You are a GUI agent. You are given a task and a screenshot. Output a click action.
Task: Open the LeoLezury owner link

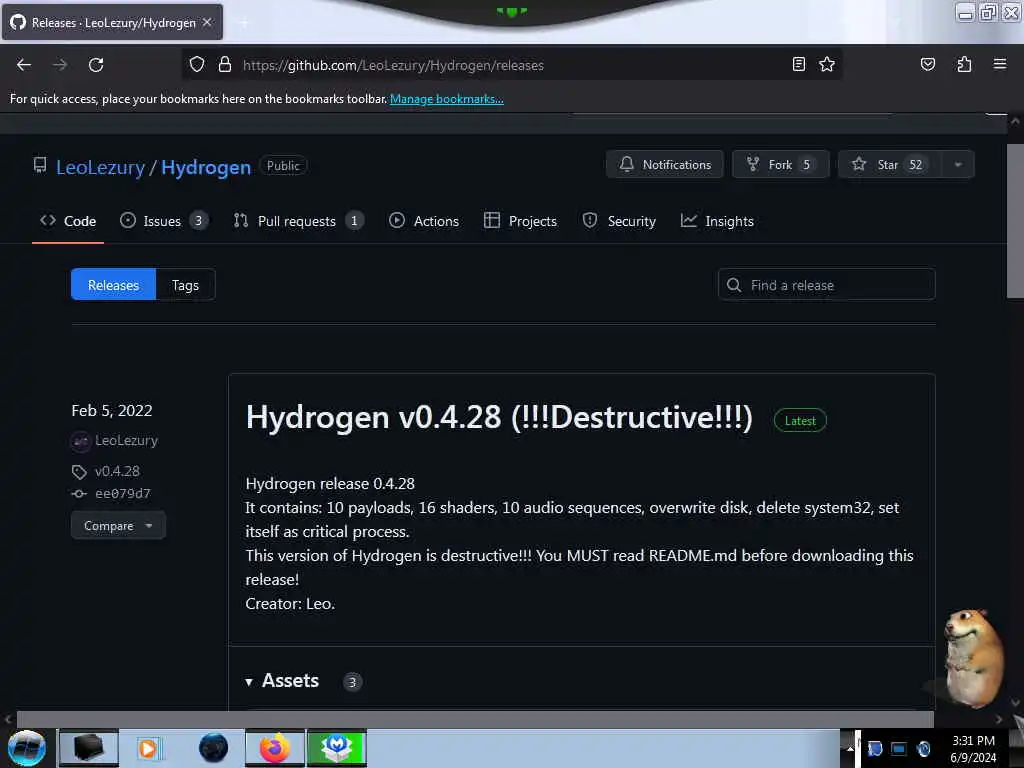click(x=100, y=167)
